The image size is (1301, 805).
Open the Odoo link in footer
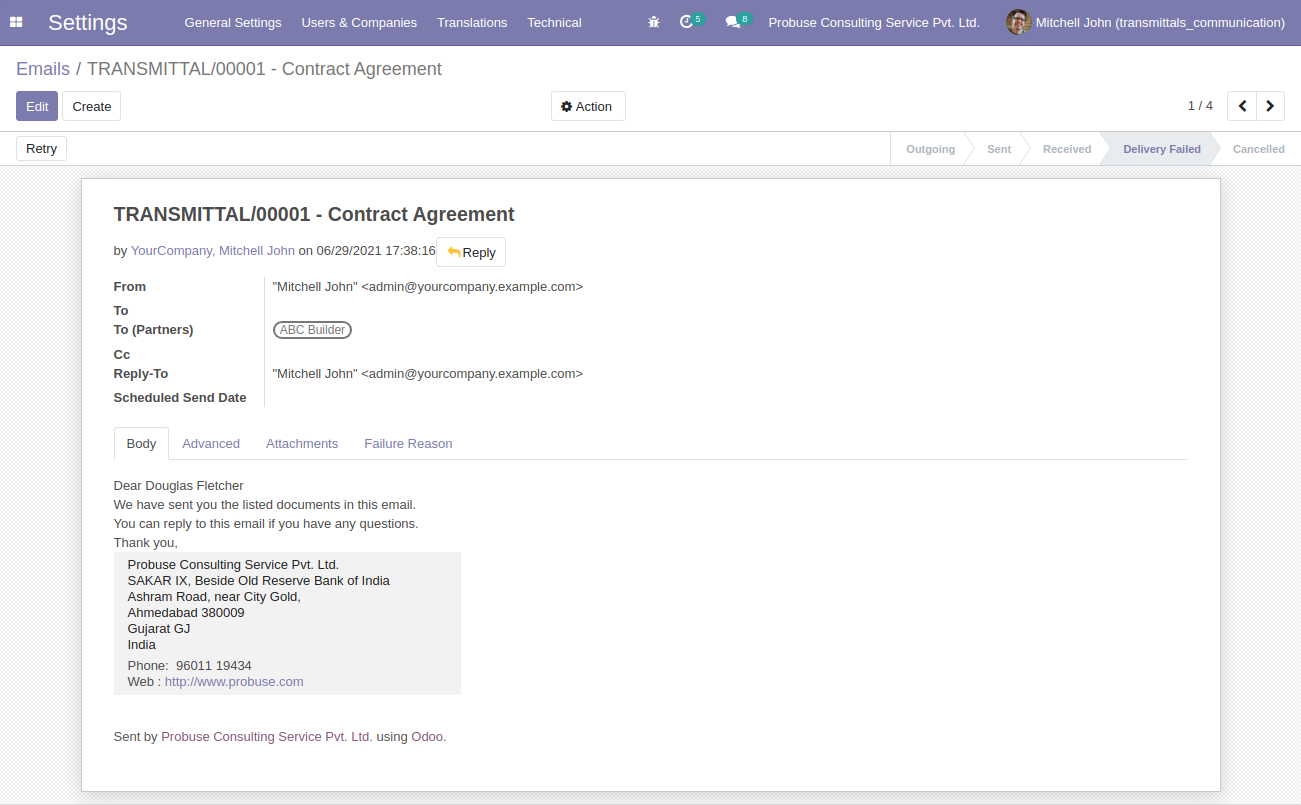coord(427,737)
